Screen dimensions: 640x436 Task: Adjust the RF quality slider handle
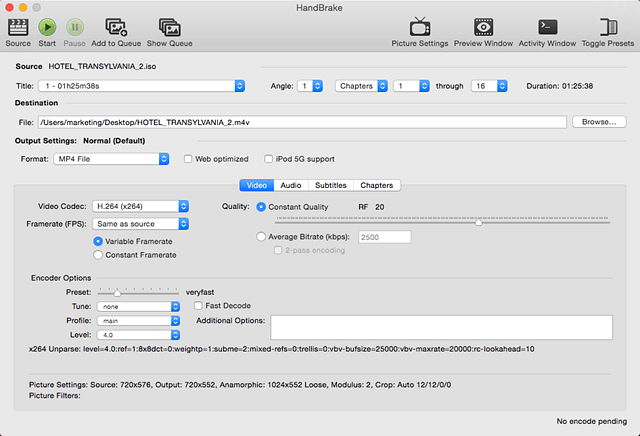479,222
